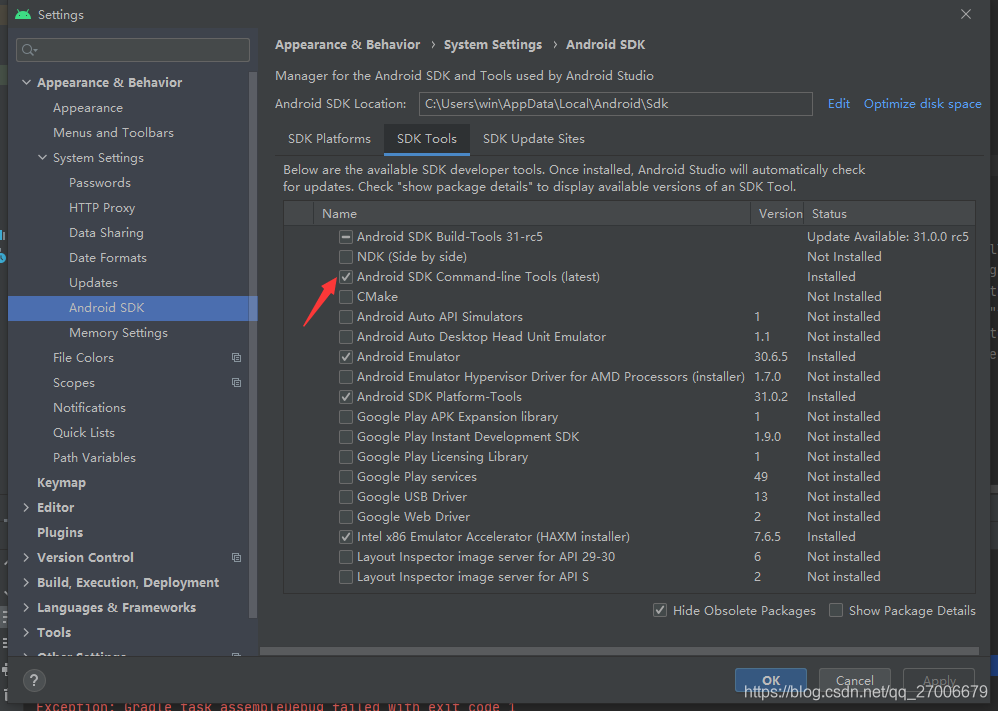Open the Notifications settings
This screenshot has height=711, width=998.
click(x=89, y=407)
